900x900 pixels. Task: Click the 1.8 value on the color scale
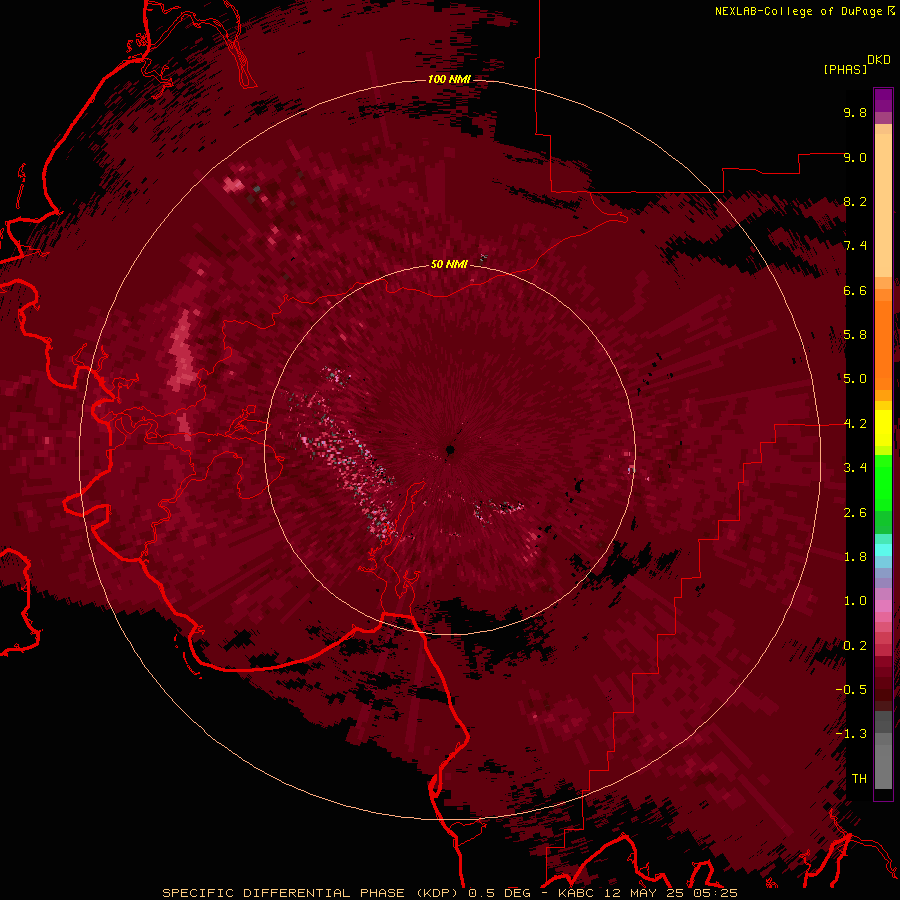[855, 557]
